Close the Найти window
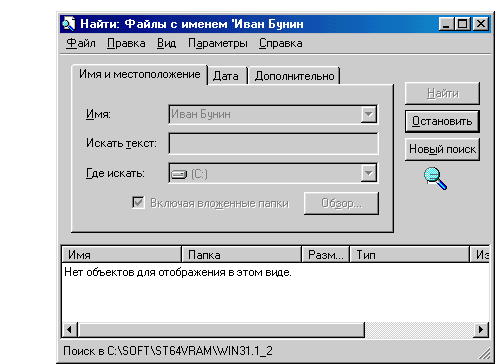Viewport: 495px width, 364px height. pyautogui.click(x=481, y=24)
